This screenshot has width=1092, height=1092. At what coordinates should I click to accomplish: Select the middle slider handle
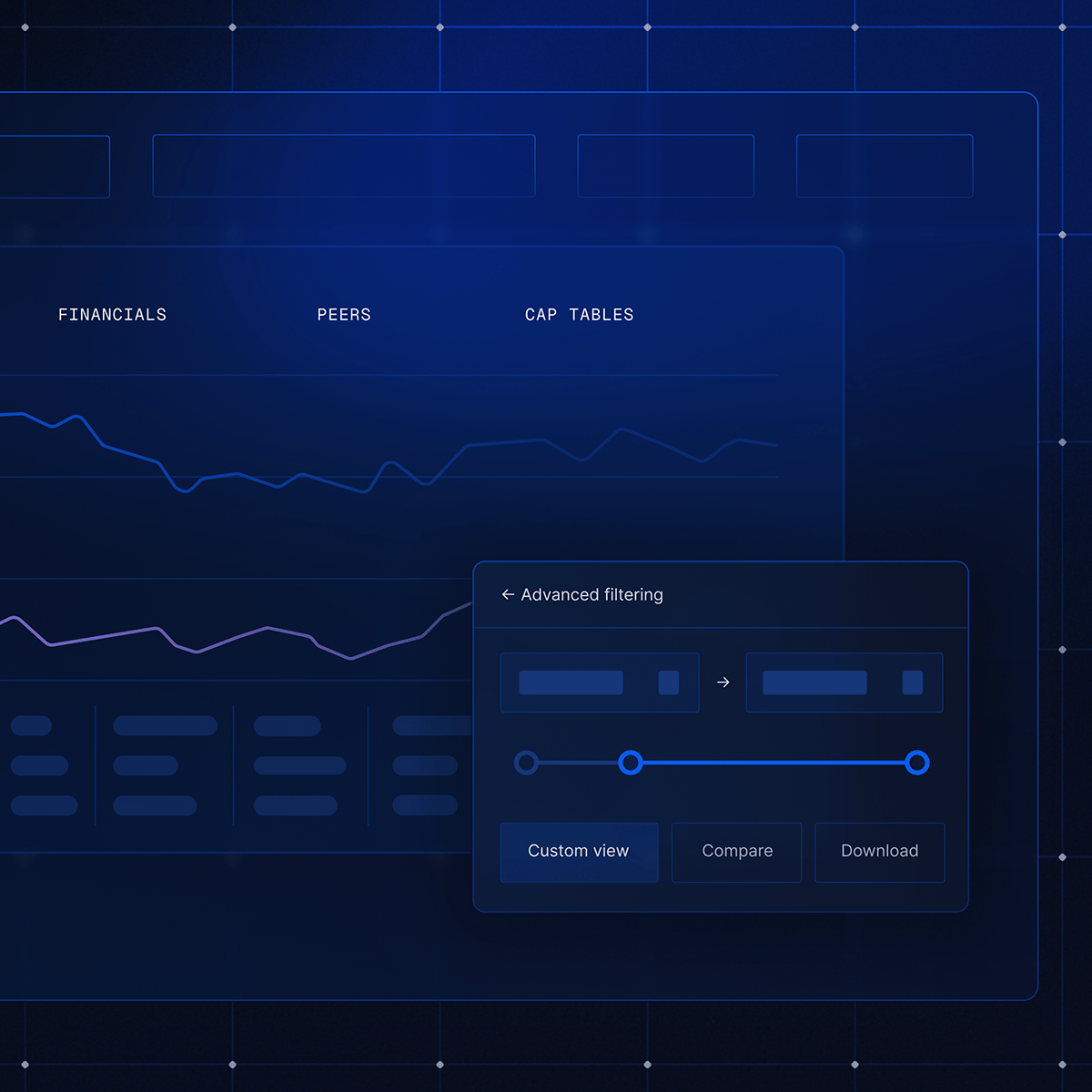coord(631,763)
